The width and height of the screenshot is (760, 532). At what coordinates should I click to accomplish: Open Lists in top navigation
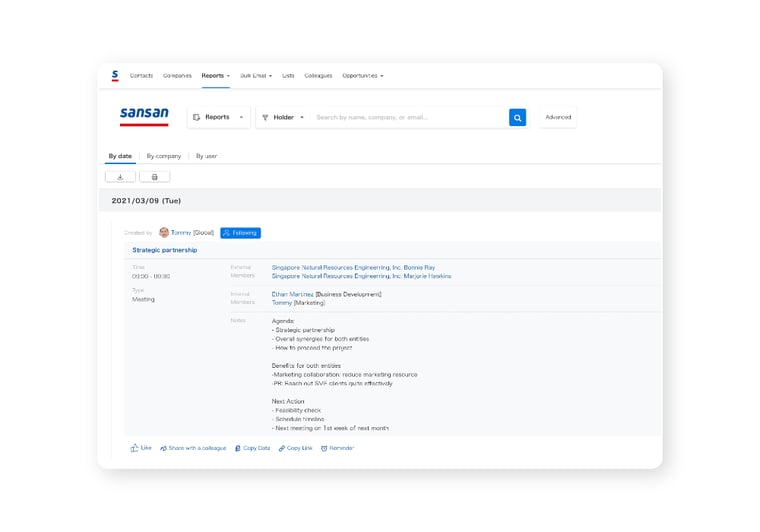pos(288,76)
